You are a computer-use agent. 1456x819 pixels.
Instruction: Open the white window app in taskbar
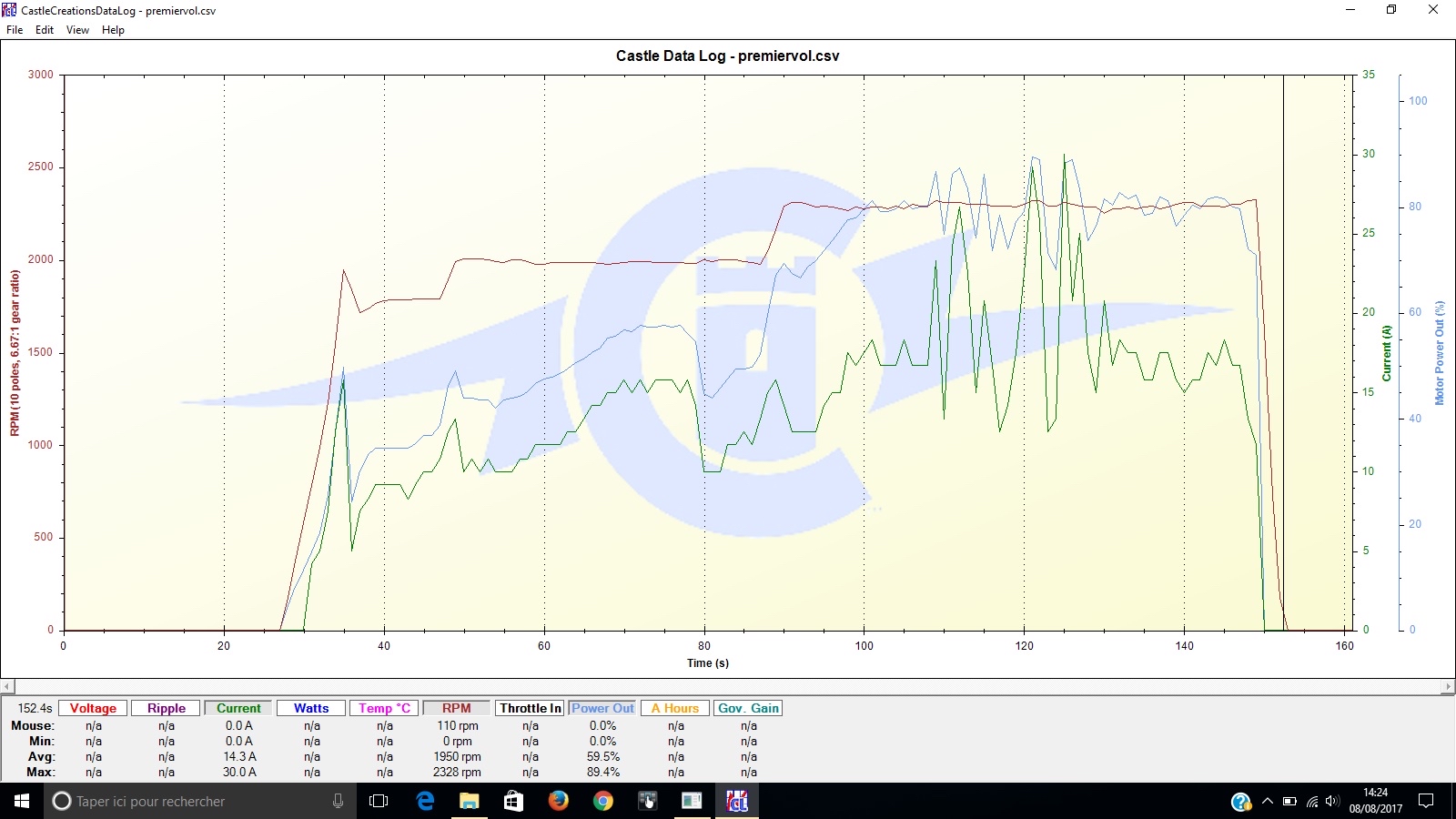coord(692,801)
